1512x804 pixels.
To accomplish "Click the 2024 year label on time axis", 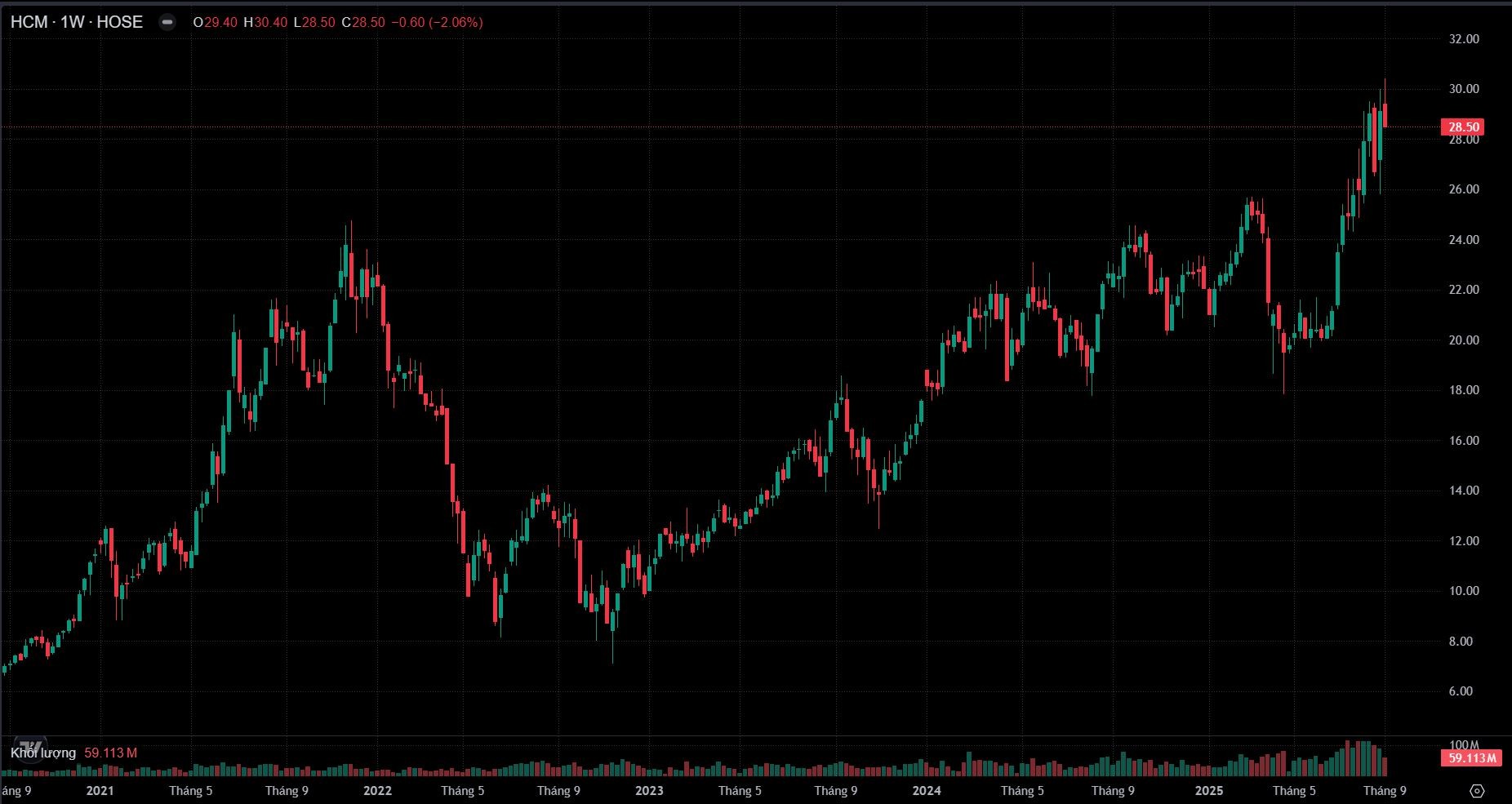I will [x=927, y=790].
